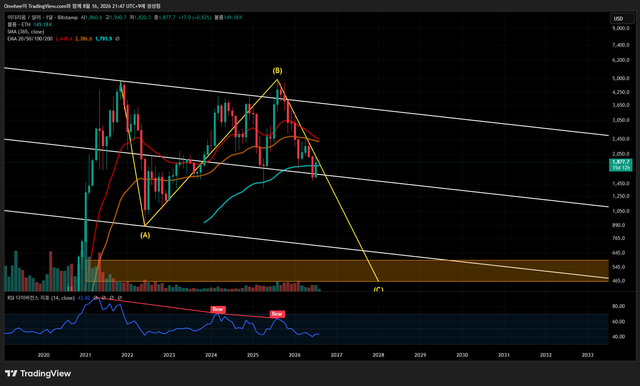Click the RSI divergence indicator legend
The width and height of the screenshot is (640, 386).
click(41, 298)
